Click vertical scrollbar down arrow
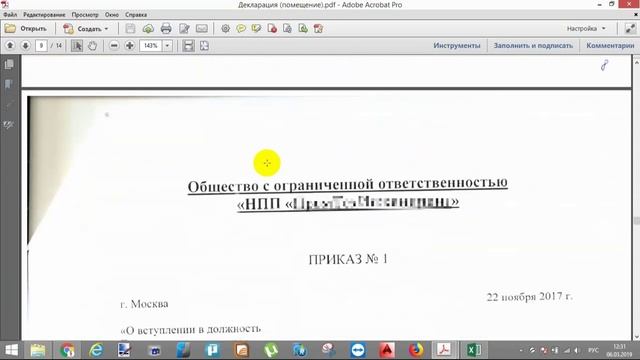This screenshot has width=640, height=360. (636, 337)
